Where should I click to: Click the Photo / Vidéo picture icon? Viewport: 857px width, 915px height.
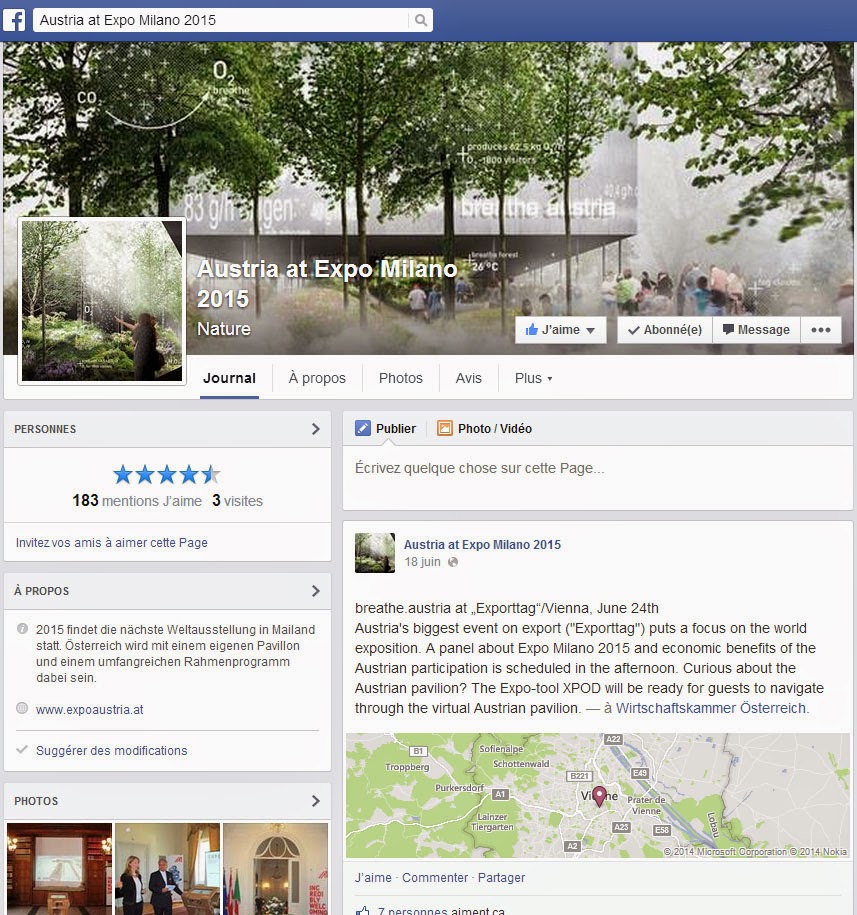point(445,428)
